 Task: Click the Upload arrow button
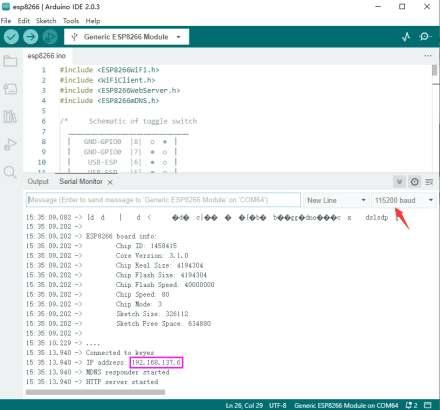point(31,37)
